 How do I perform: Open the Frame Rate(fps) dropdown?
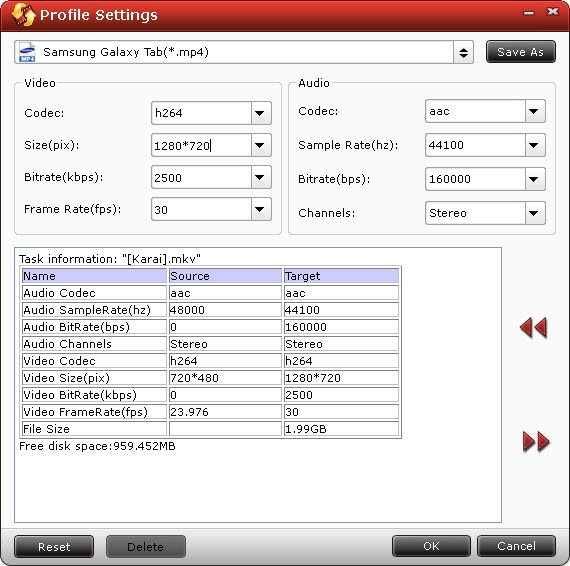coord(260,209)
